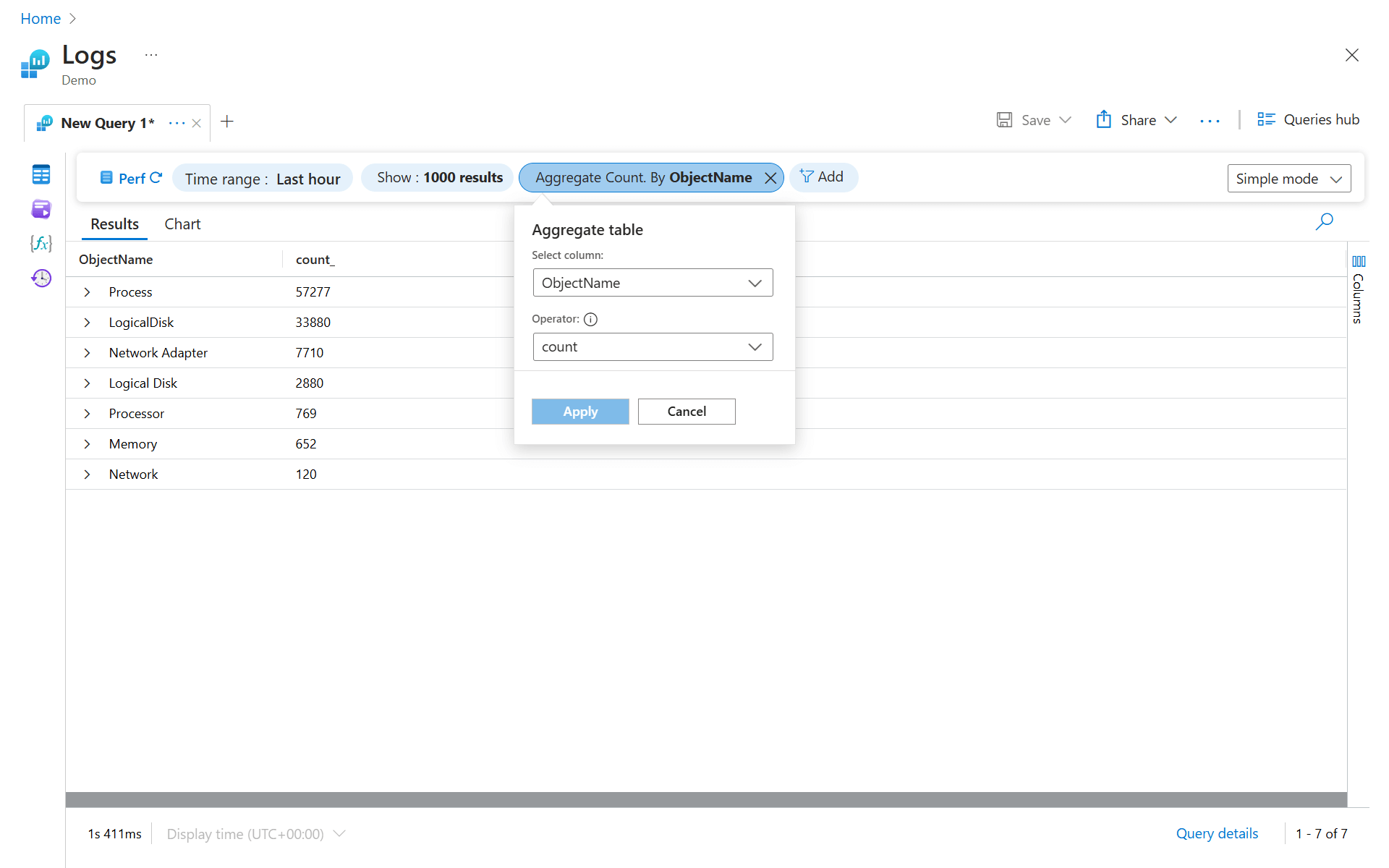Click the Apply button
Screen dimensions: 1389x868
tap(580, 412)
